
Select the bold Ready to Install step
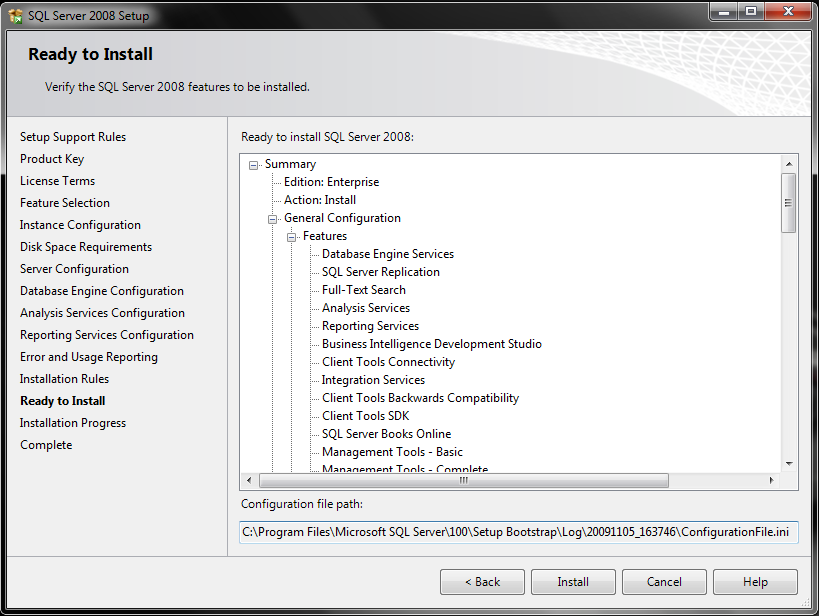pyautogui.click(x=63, y=401)
